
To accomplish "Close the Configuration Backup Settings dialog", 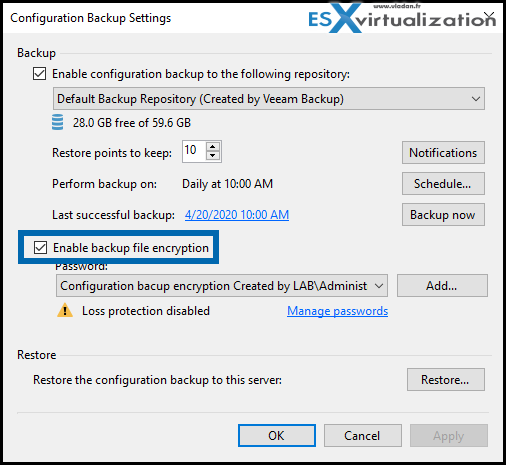I will (489, 15).
